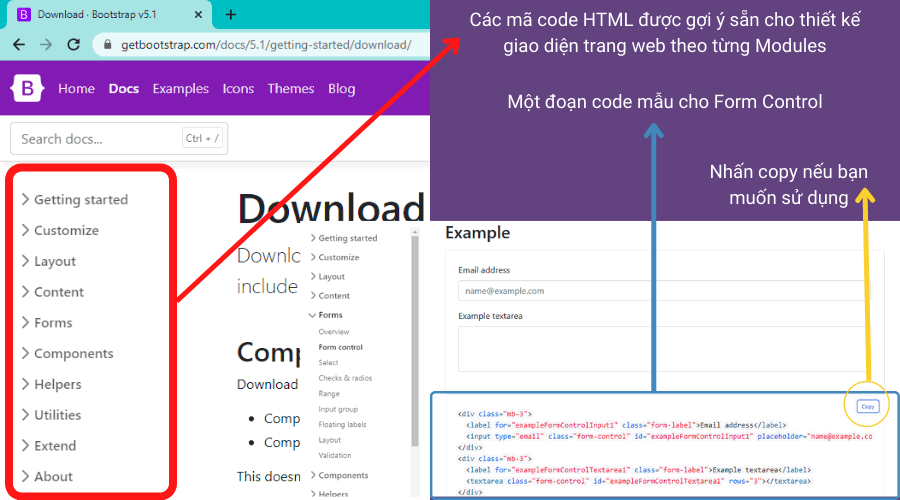Open the Checks & radios link
Image resolution: width=900 pixels, height=500 pixels.
345,378
